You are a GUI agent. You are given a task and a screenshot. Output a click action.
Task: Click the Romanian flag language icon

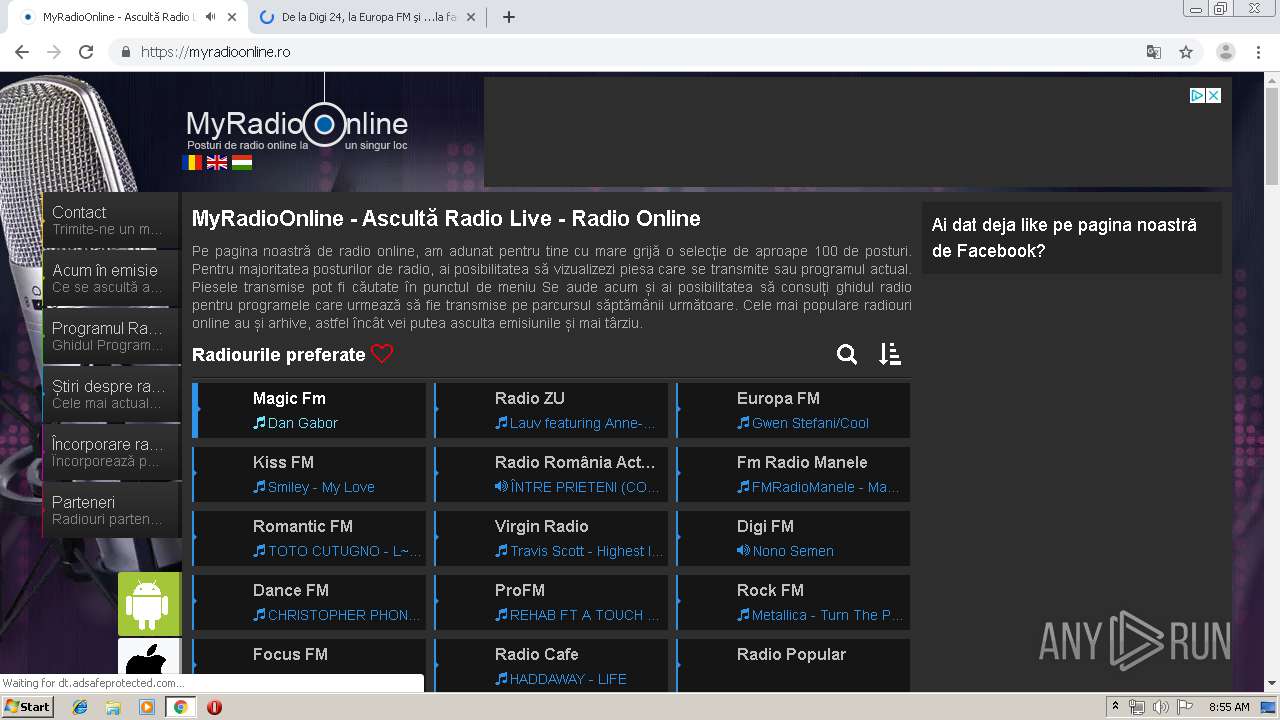coord(192,162)
